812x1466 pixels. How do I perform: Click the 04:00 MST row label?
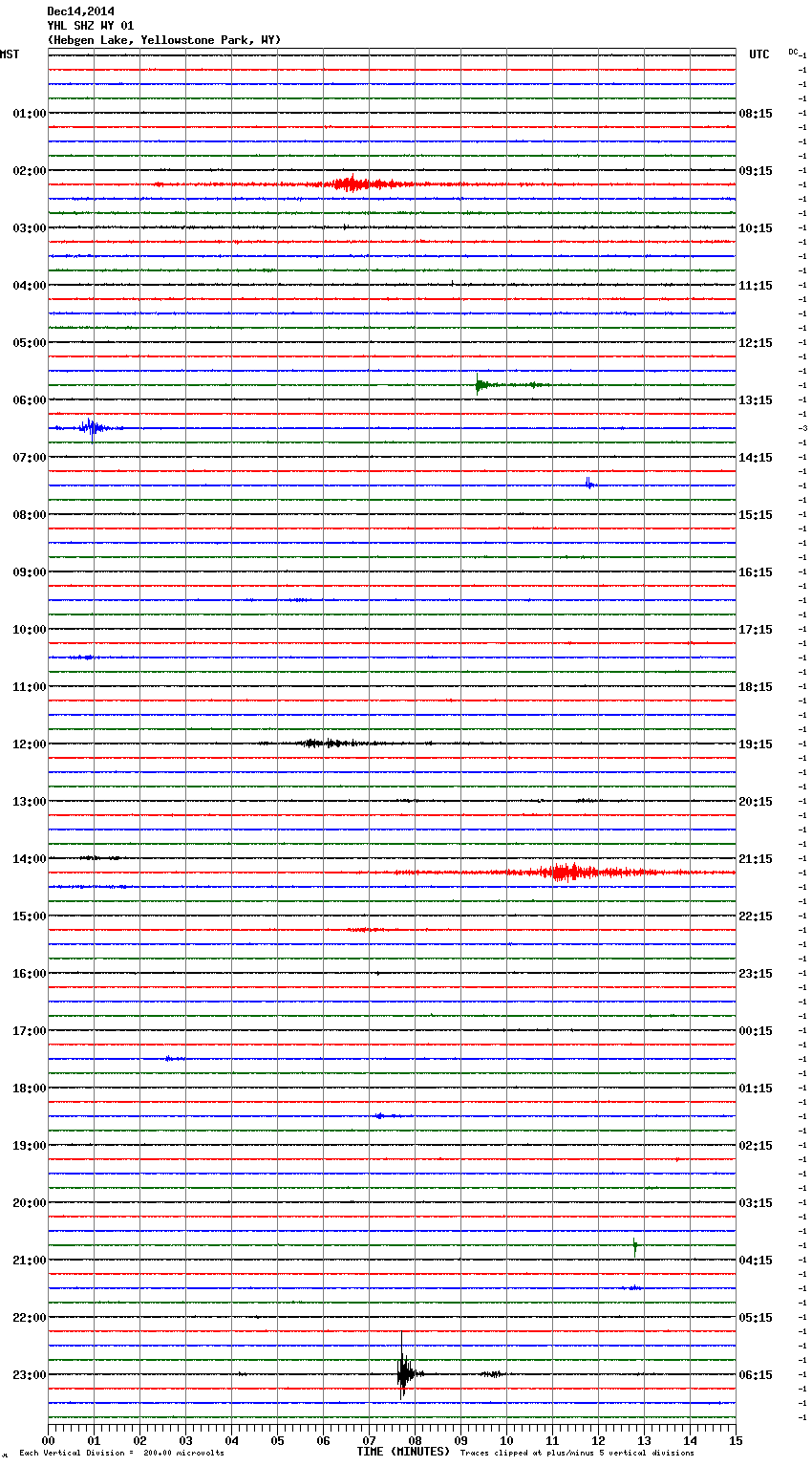click(30, 286)
